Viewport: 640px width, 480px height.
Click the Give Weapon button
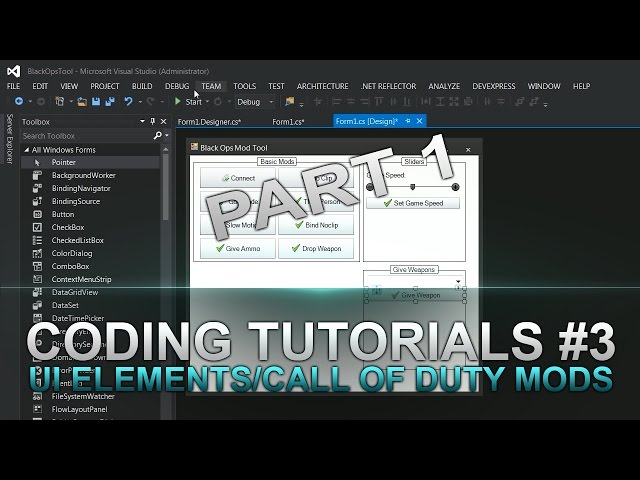click(x=416, y=295)
